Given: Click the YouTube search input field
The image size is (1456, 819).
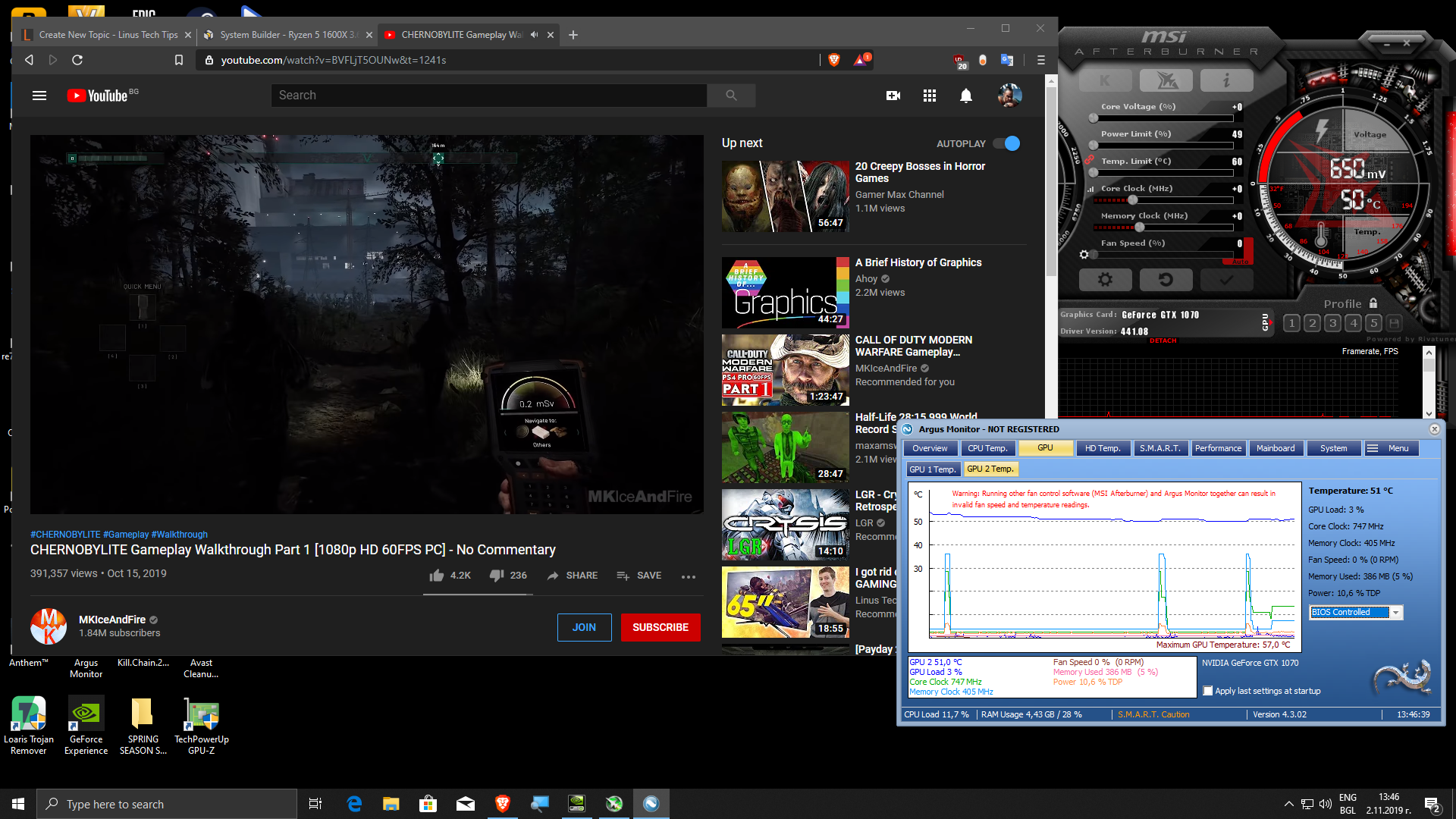Looking at the screenshot, I should 489,96.
